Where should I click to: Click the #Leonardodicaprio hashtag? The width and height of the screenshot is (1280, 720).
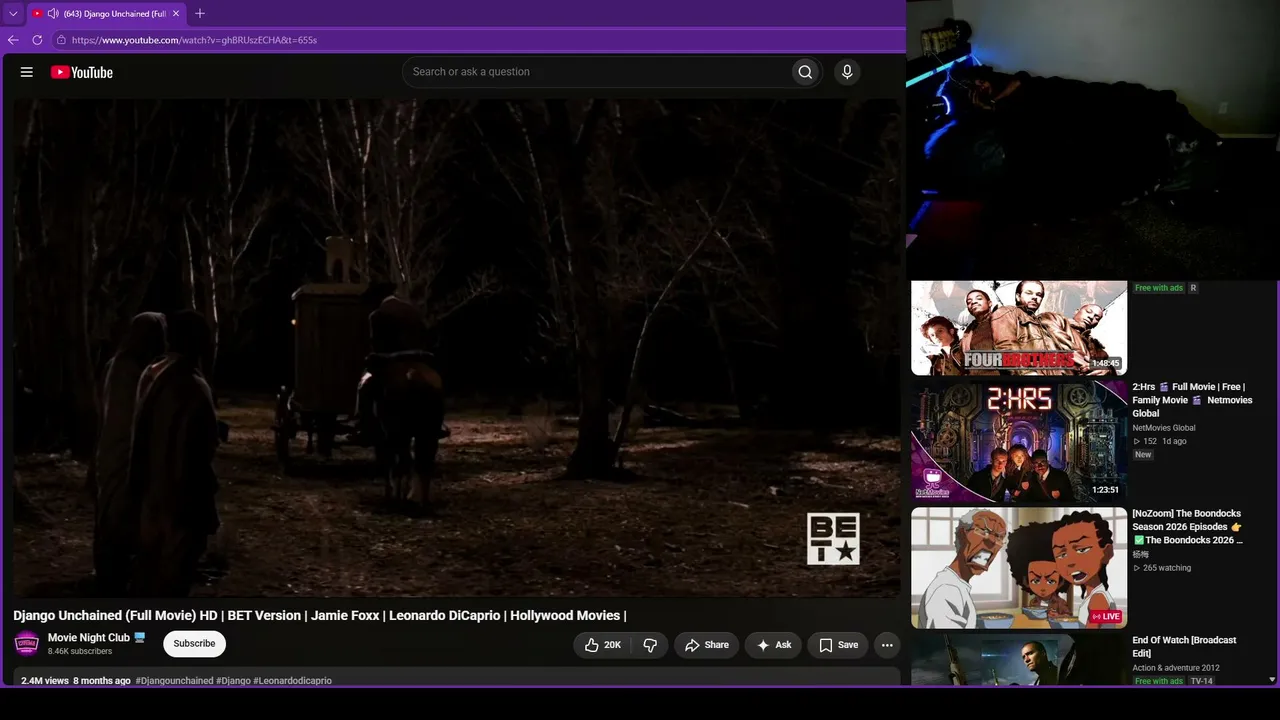pos(292,681)
